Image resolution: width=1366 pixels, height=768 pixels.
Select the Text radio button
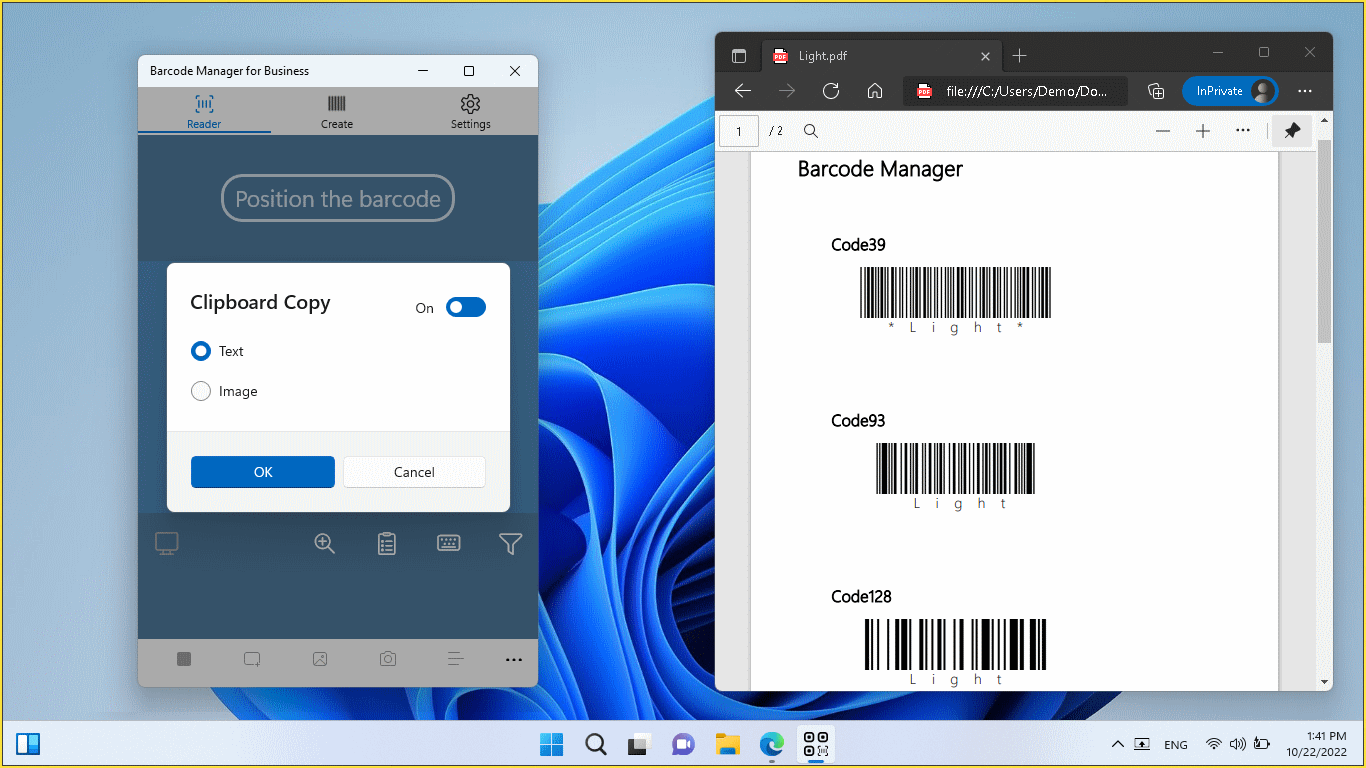pos(200,351)
